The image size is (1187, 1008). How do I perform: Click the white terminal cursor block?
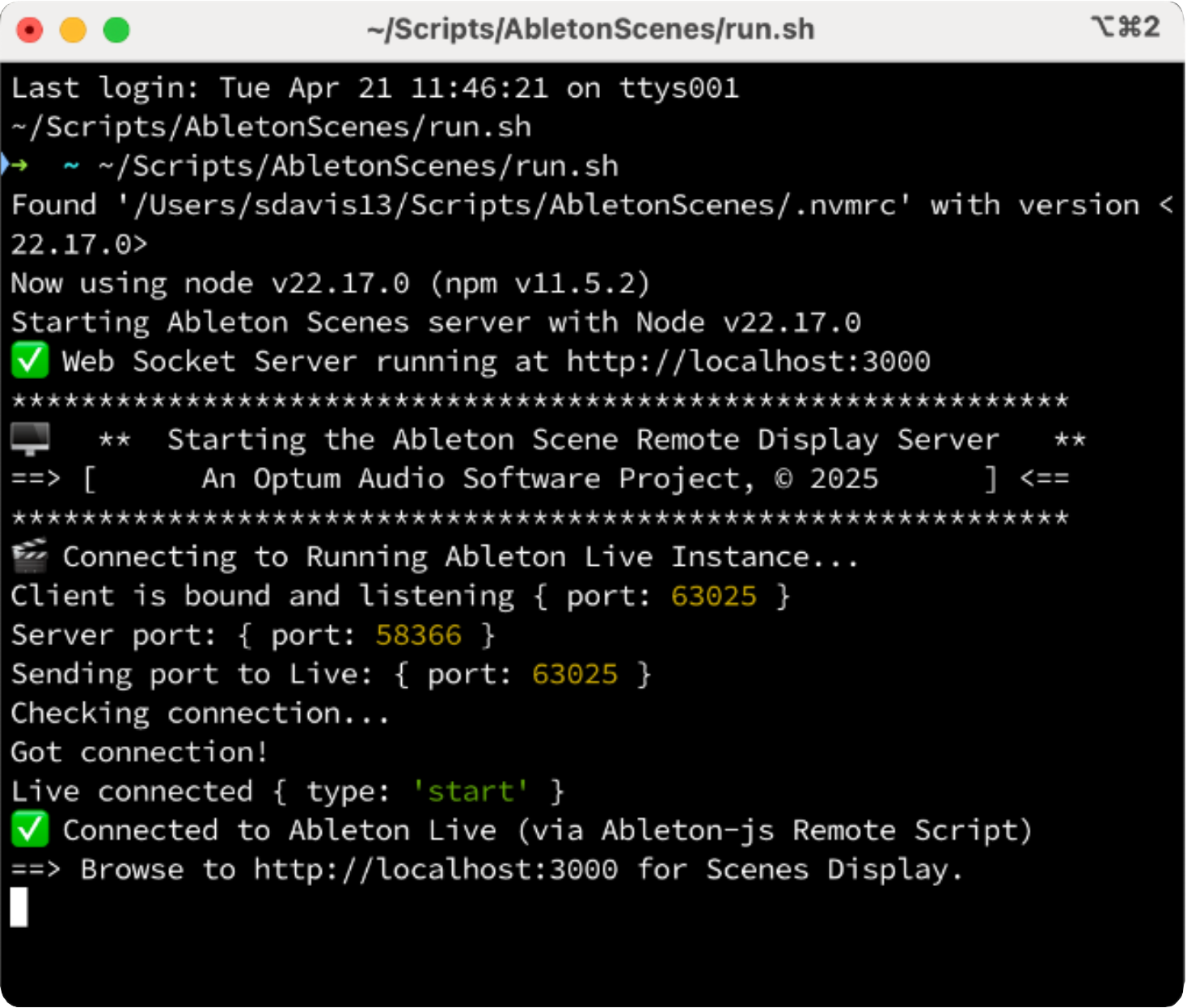click(x=19, y=907)
